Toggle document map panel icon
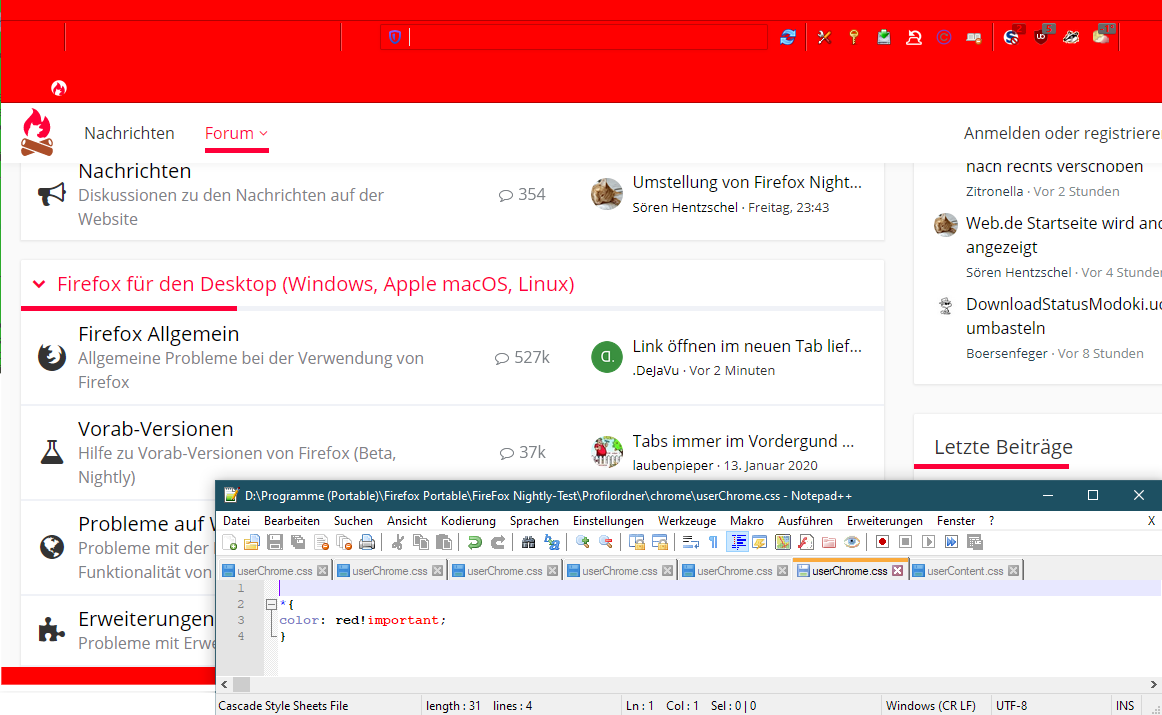Screen dimensions: 1162x715 tap(783, 542)
